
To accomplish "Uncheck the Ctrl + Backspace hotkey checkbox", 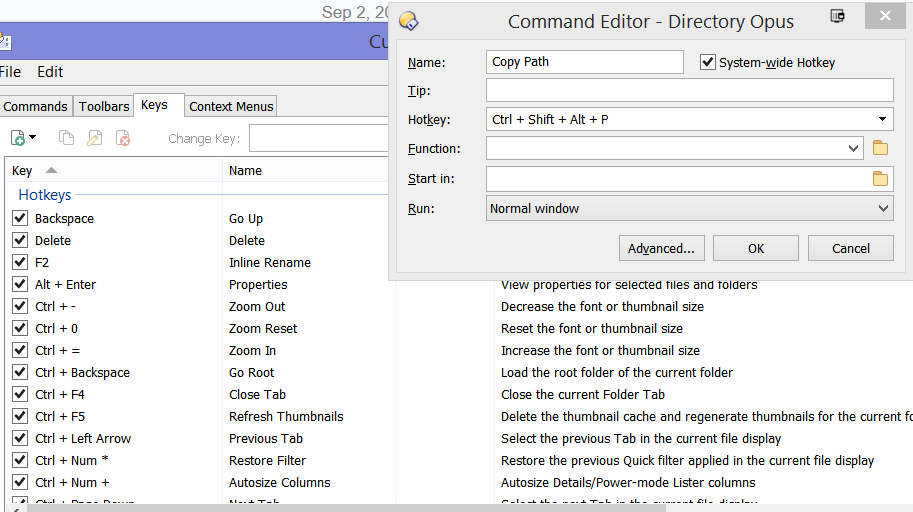I will click(x=20, y=372).
